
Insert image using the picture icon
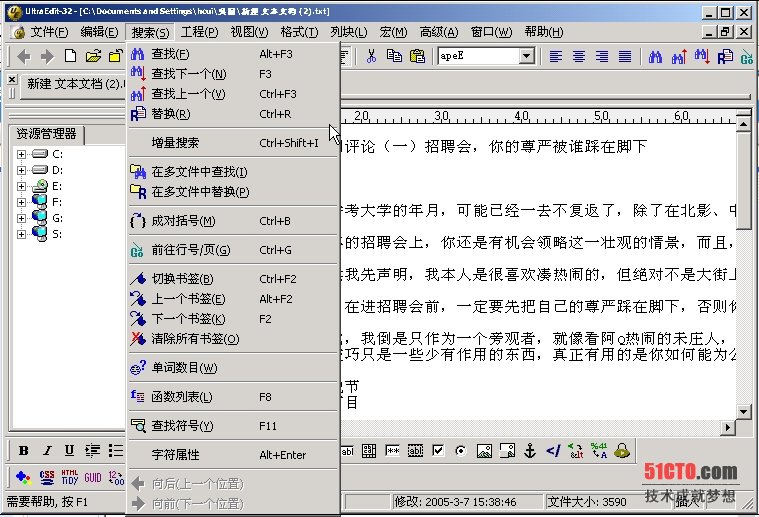pyautogui.click(x=484, y=451)
